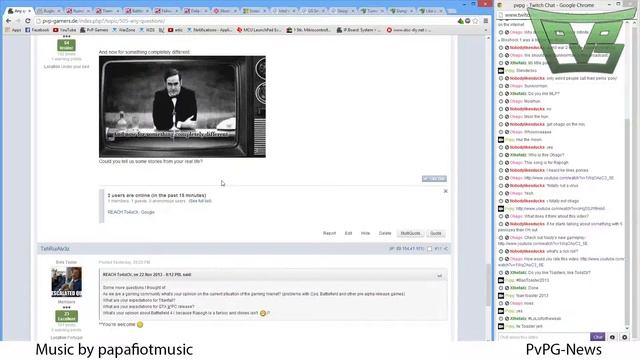Open the Twitch chat viewer list icon

612,337
